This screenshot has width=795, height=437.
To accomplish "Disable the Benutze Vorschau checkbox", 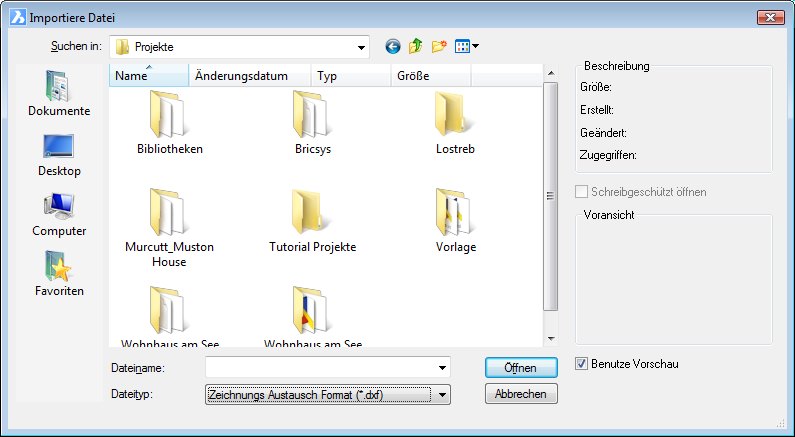I will tap(583, 364).
